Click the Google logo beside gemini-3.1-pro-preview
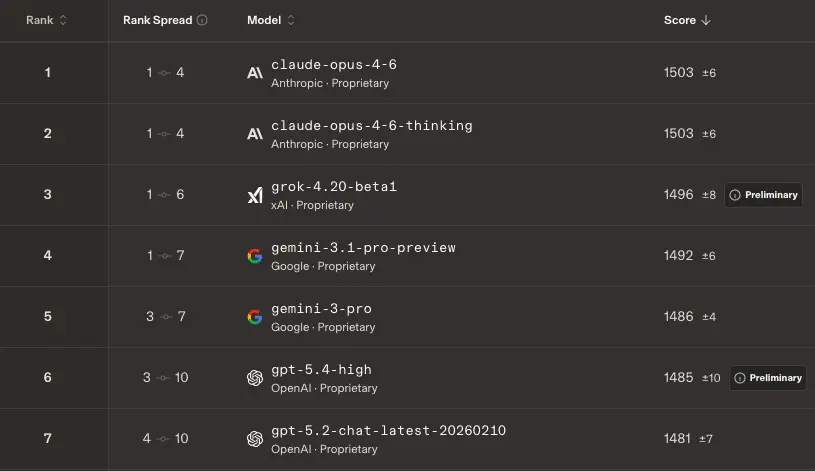 (x=255, y=256)
